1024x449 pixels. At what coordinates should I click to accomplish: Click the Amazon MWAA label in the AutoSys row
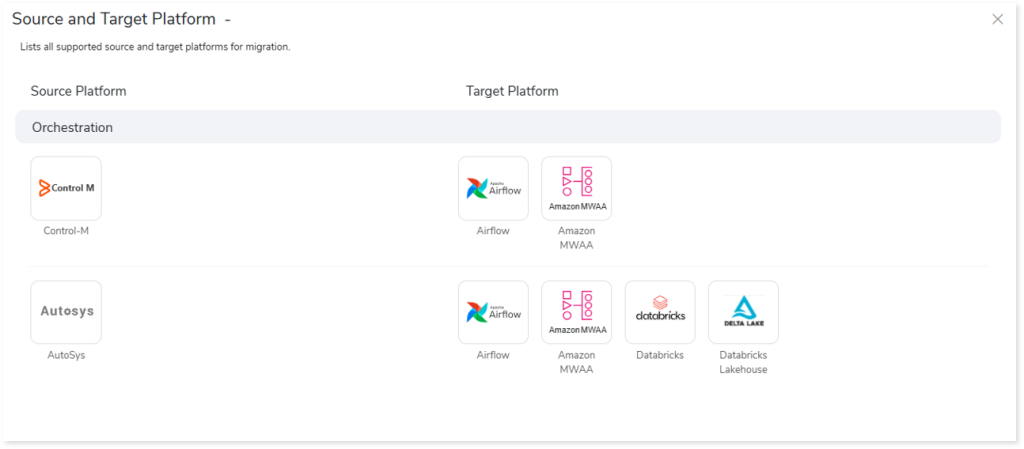click(x=576, y=362)
